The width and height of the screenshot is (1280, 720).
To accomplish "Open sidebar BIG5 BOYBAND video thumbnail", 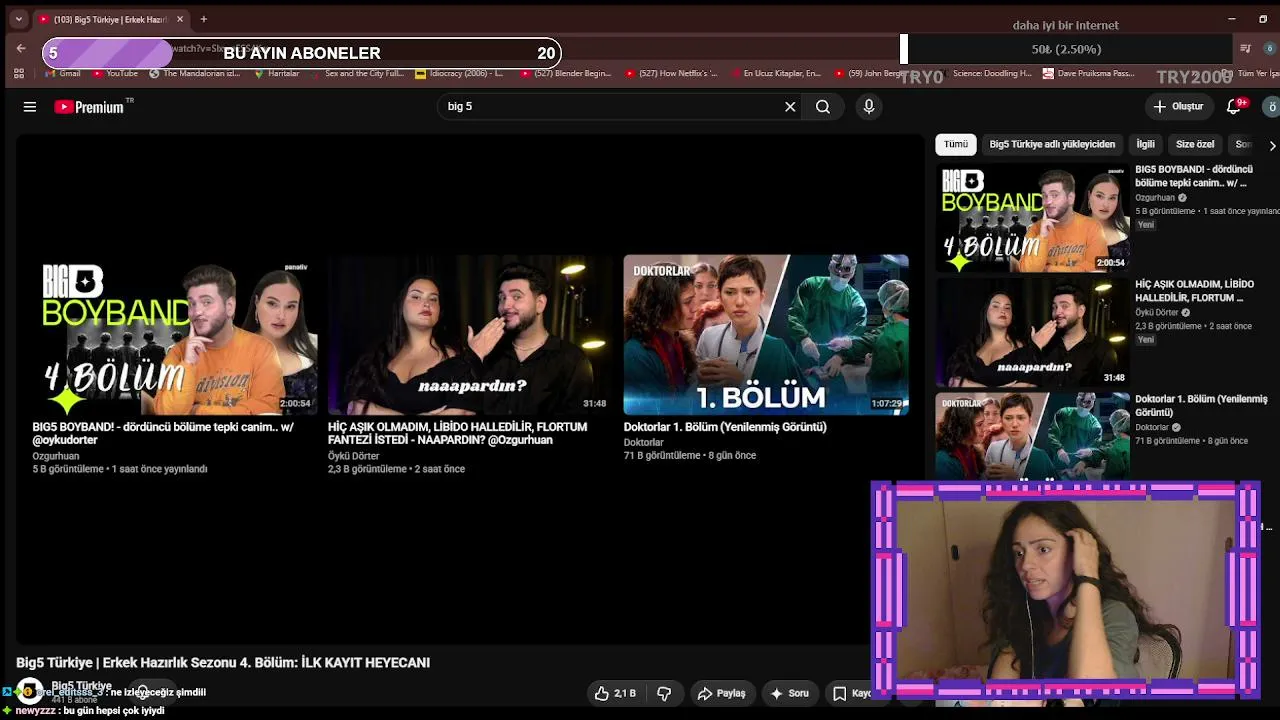I will [1033, 218].
